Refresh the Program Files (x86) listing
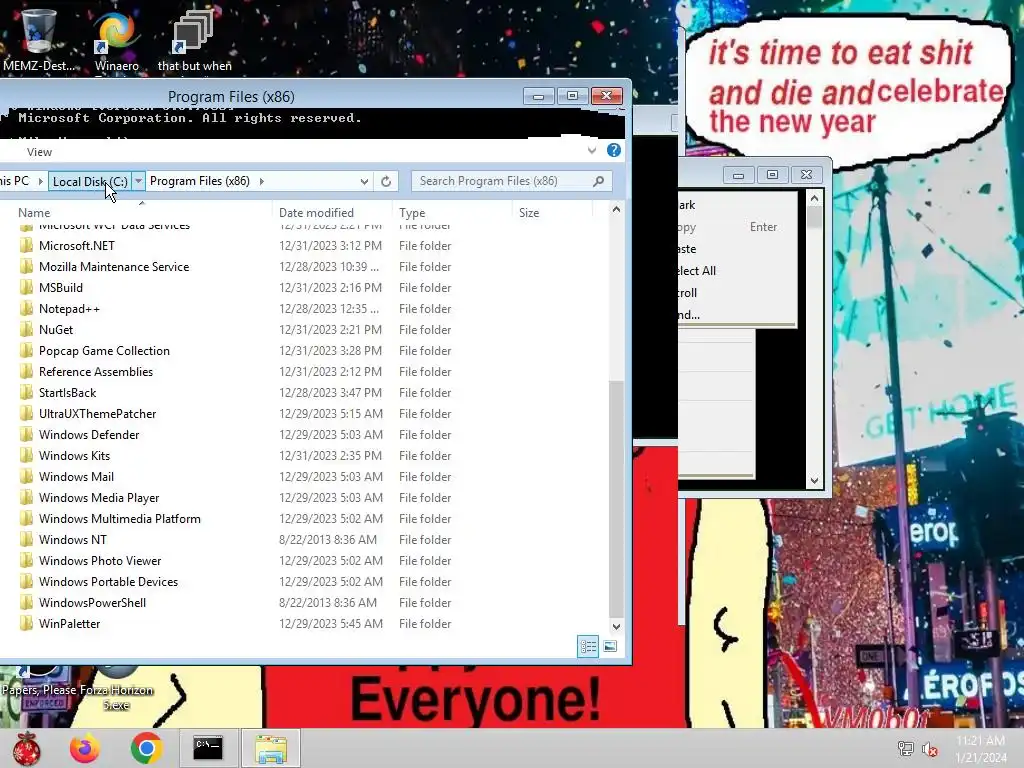The width and height of the screenshot is (1024, 768). click(386, 182)
